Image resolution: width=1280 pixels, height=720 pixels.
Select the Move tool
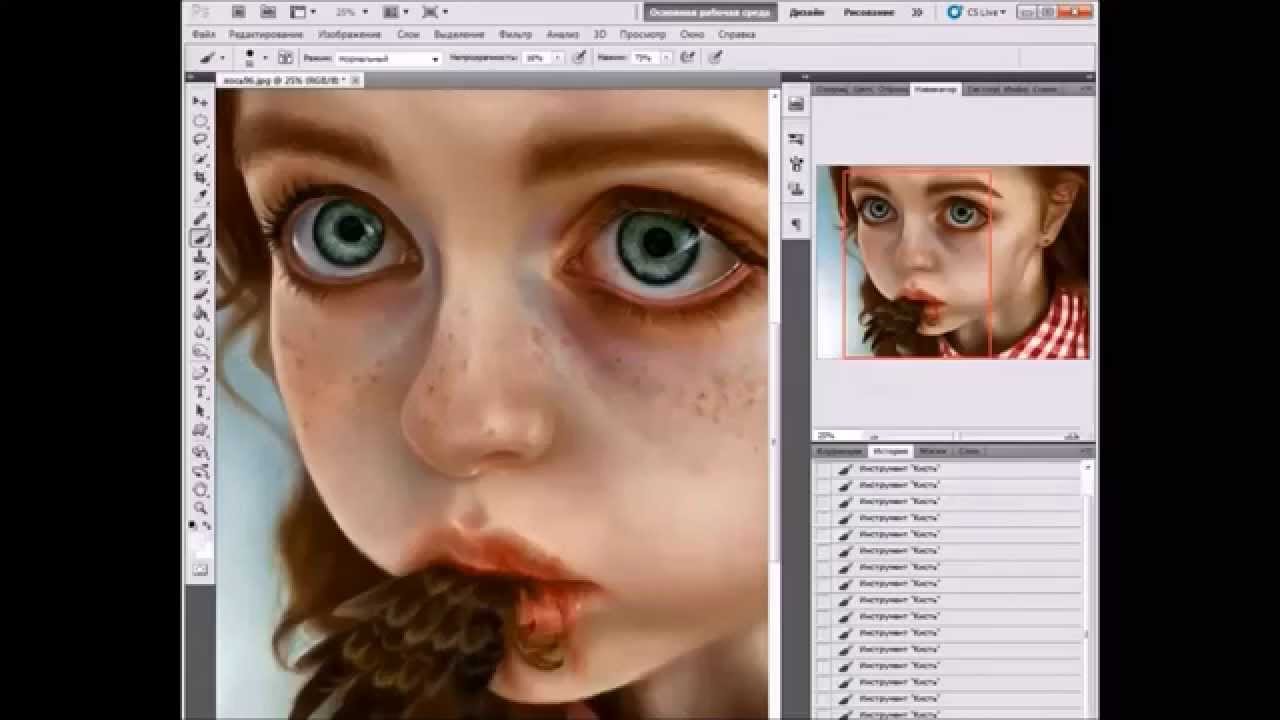tap(200, 102)
